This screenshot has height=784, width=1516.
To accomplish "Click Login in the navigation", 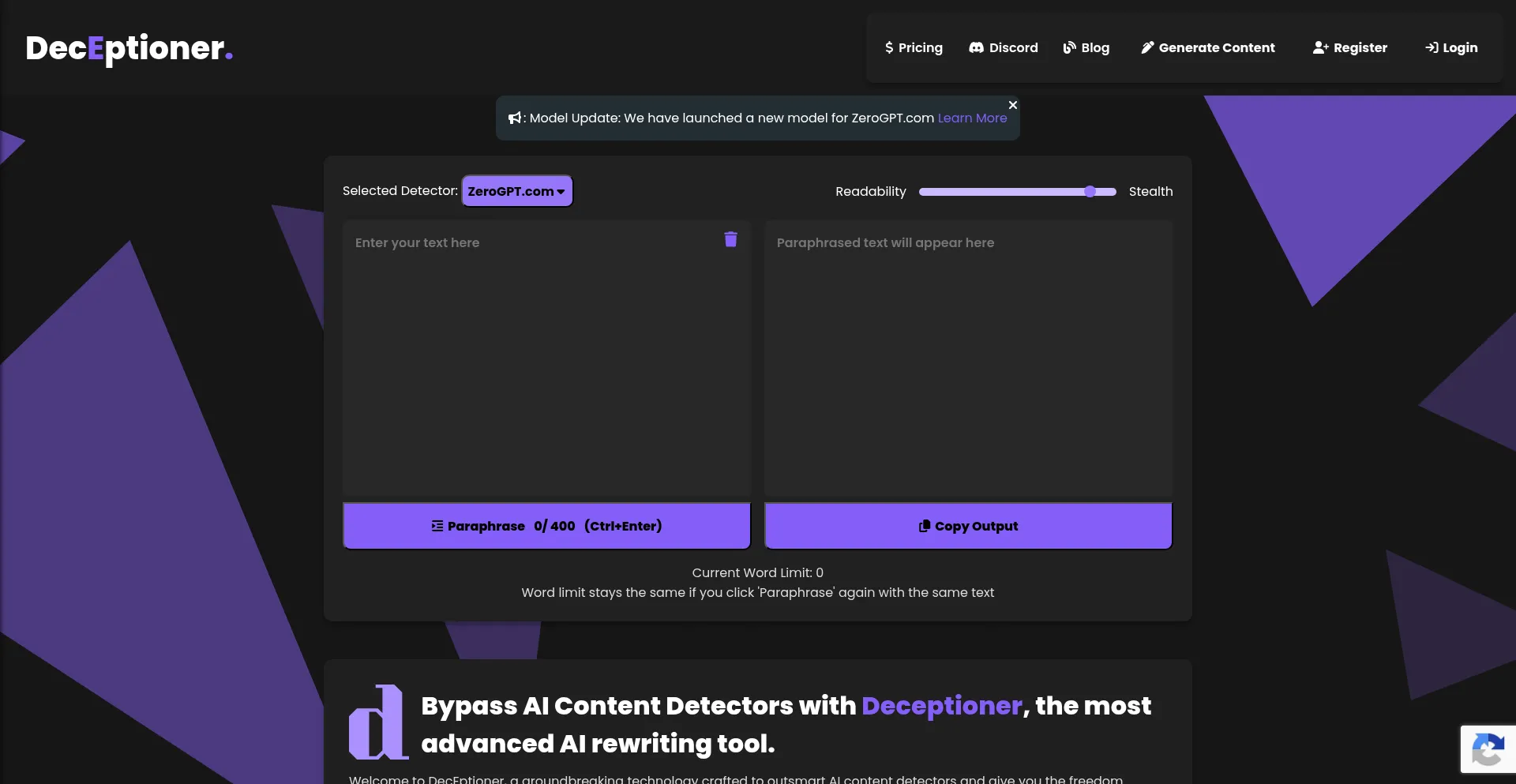I will 1451,47.
